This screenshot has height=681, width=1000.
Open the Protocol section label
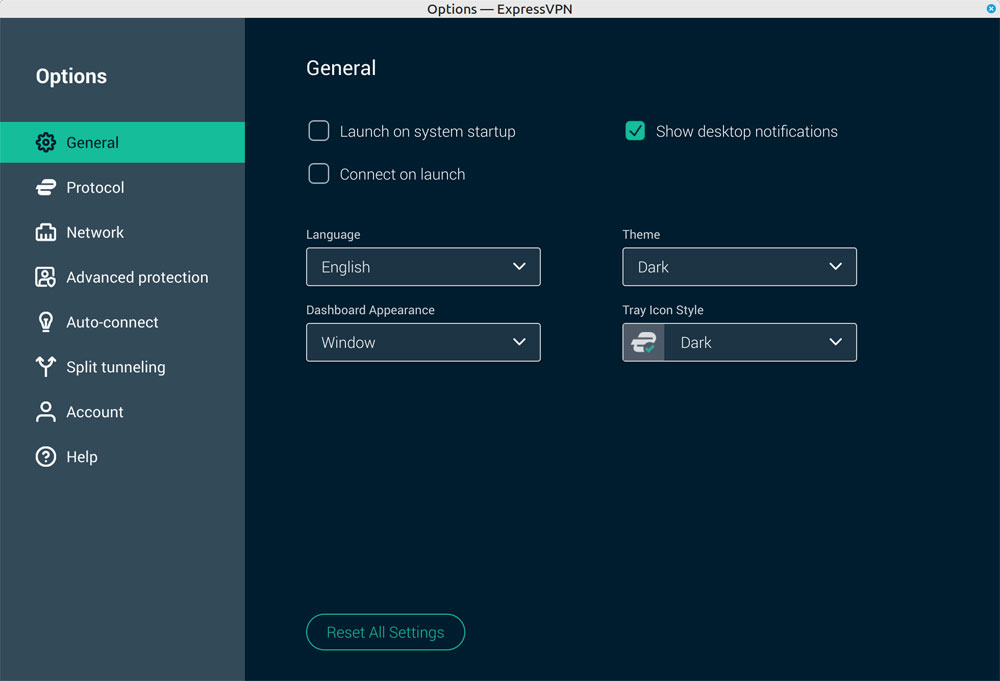(x=95, y=187)
